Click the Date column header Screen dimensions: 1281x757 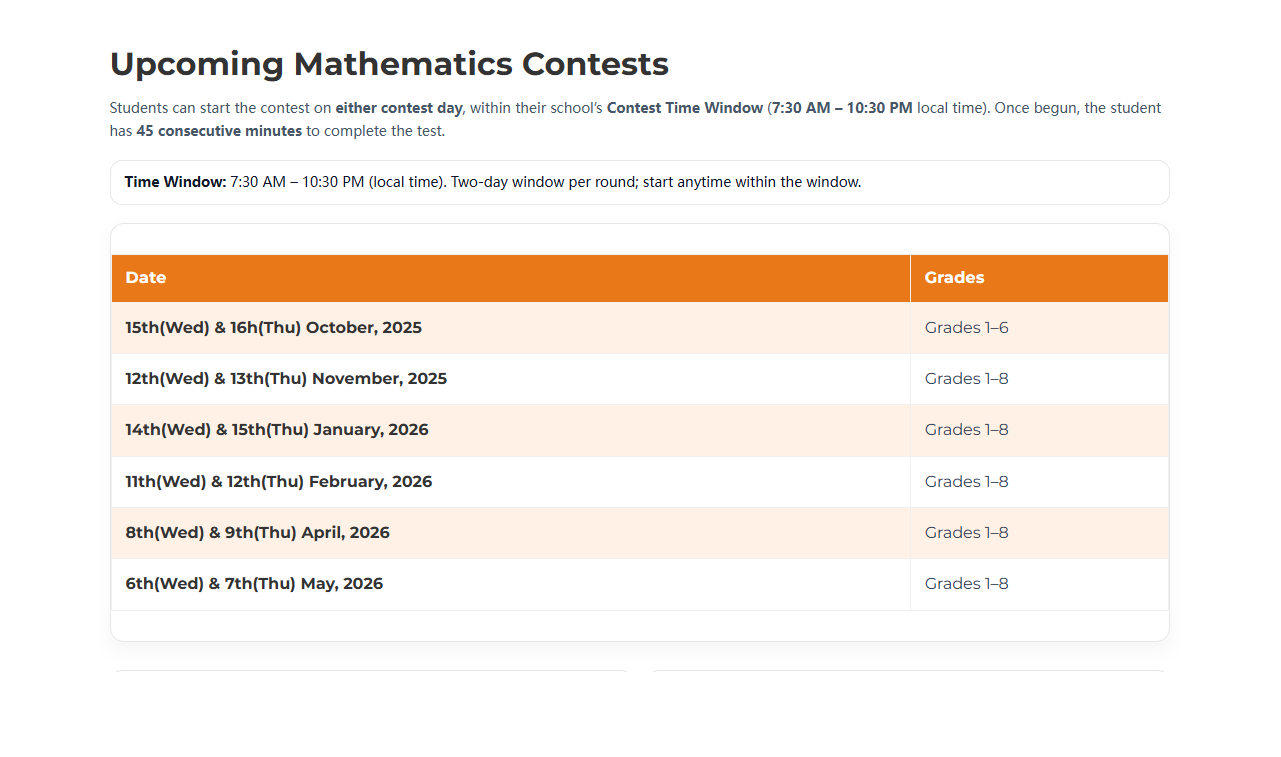[146, 278]
